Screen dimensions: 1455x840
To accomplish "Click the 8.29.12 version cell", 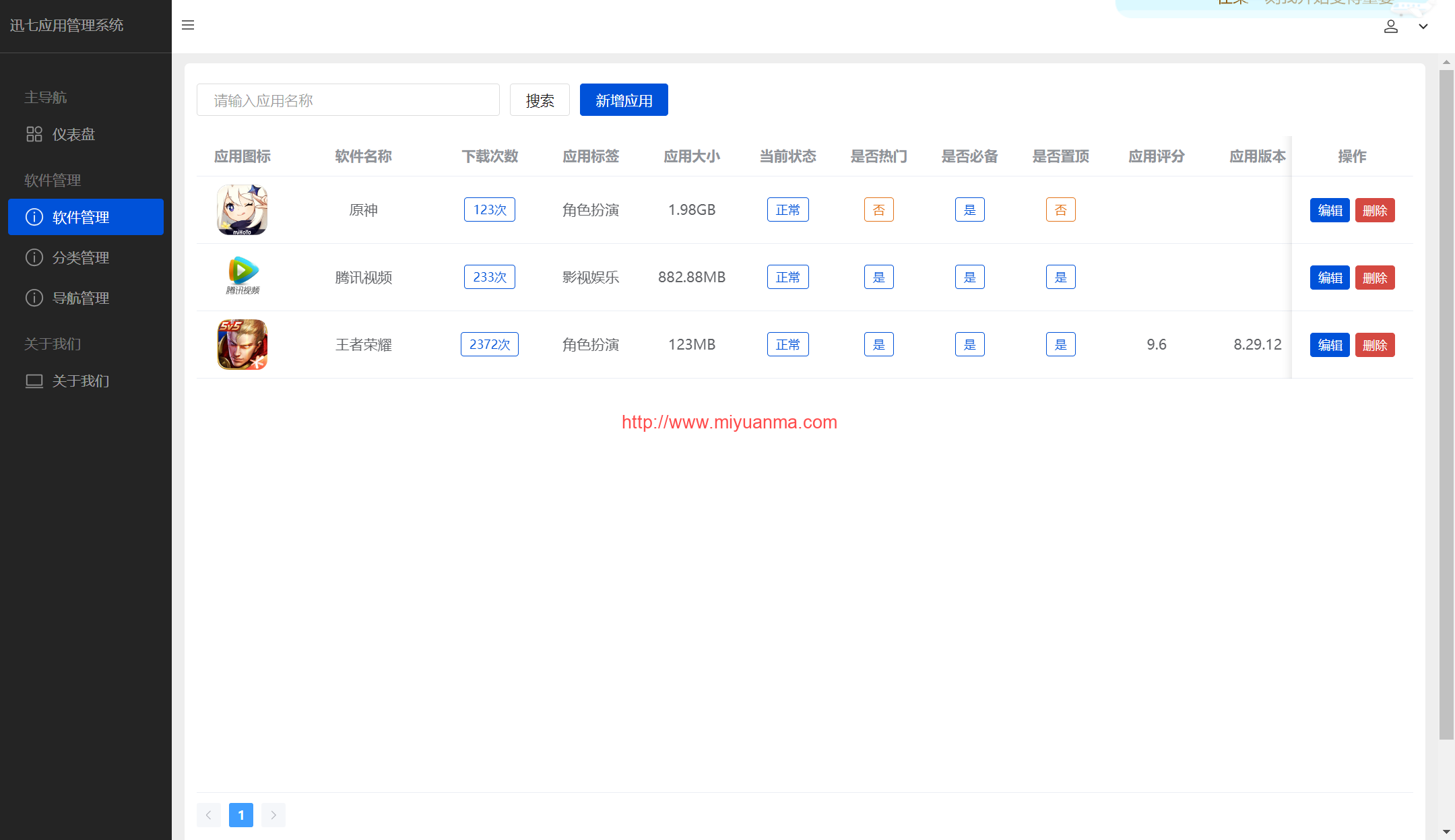I will pyautogui.click(x=1258, y=344).
